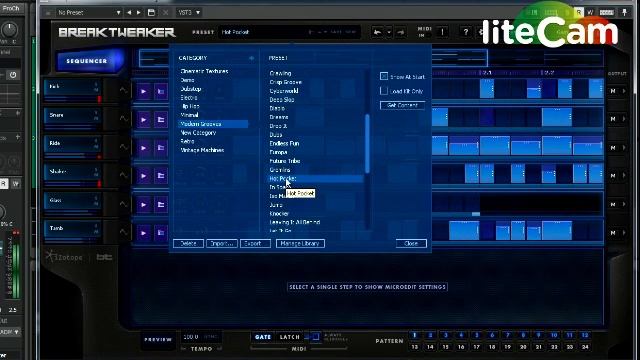This screenshot has width=640, height=360.
Task: Go to next host preset arrow
Action: pos(139,12)
